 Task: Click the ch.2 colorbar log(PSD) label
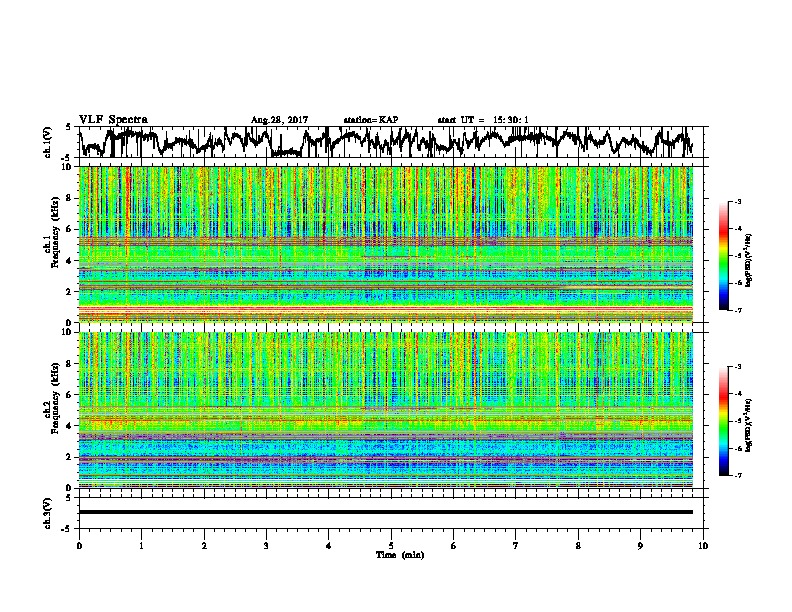(x=748, y=425)
